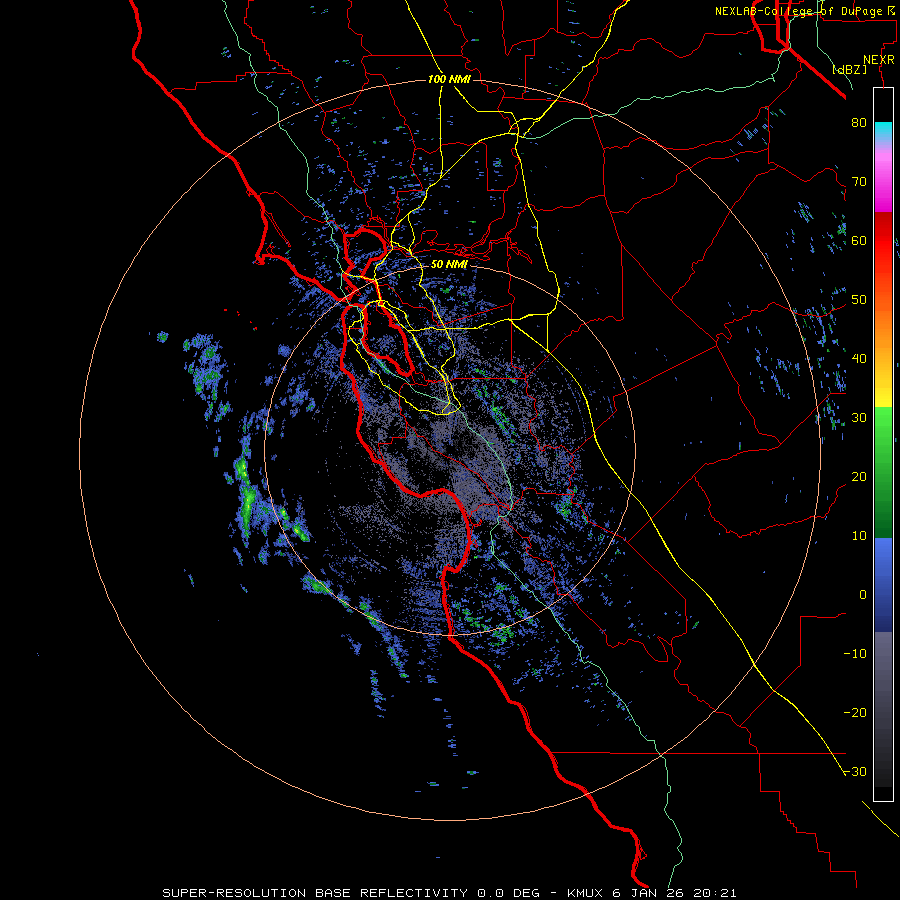Click the "50 NMI" range ring label
The width and height of the screenshot is (900, 900).
tap(449, 265)
